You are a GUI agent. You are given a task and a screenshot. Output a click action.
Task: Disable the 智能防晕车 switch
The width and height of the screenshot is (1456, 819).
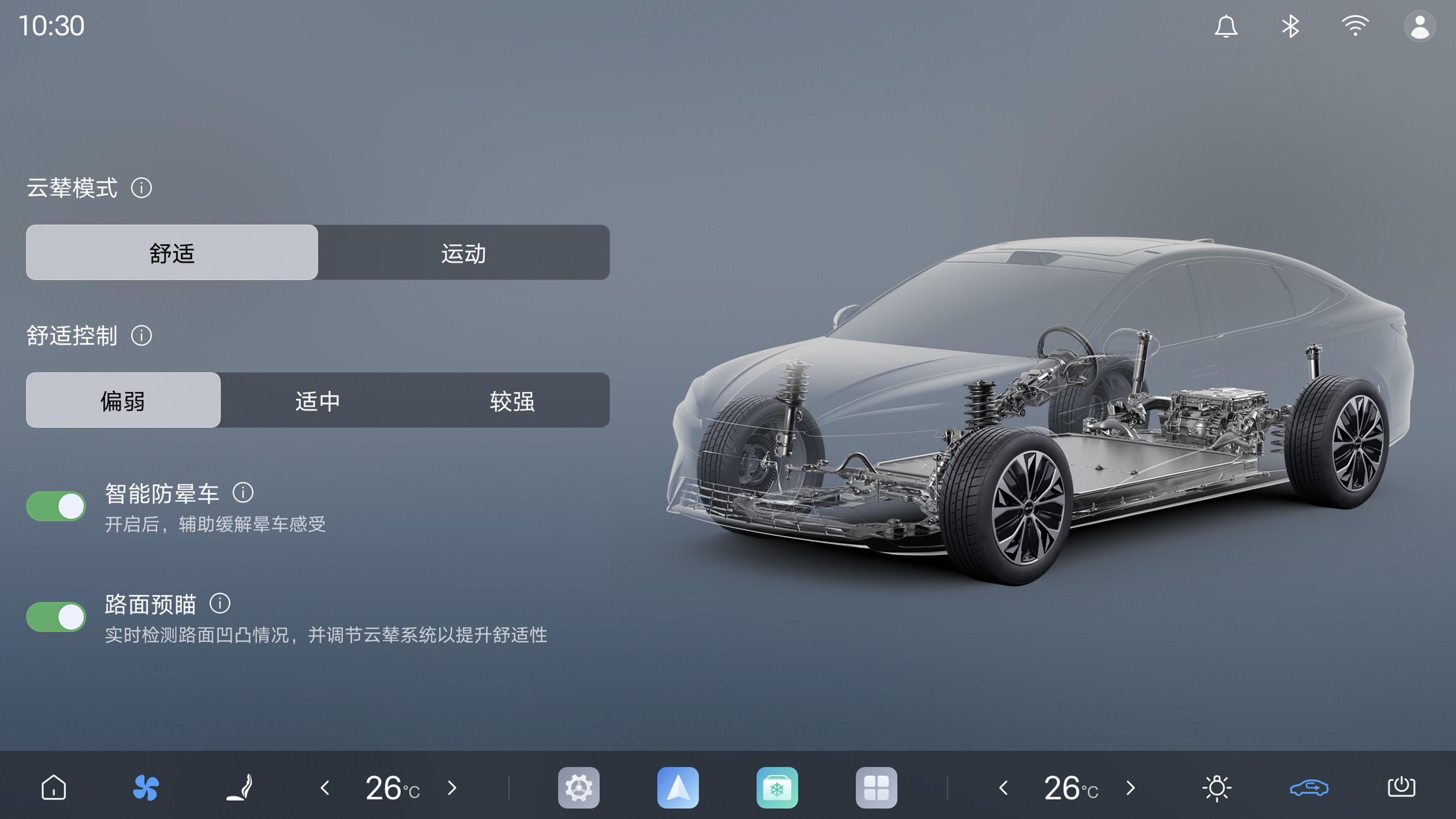coord(56,506)
